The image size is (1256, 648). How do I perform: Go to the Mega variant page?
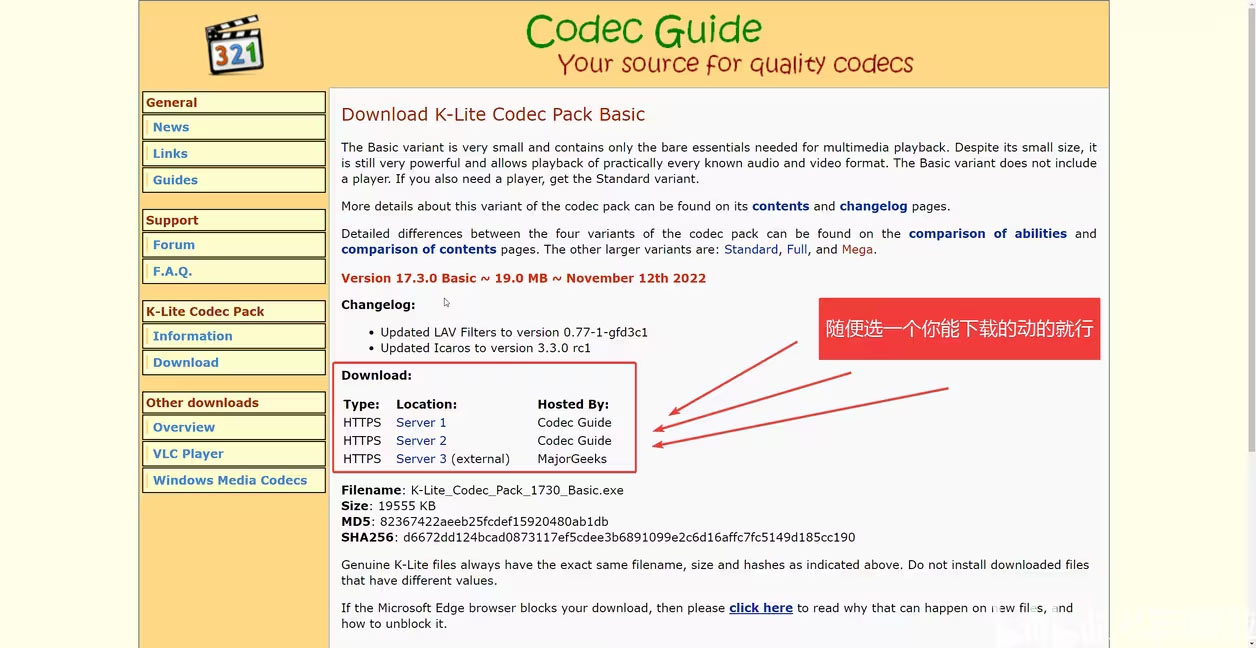(857, 250)
